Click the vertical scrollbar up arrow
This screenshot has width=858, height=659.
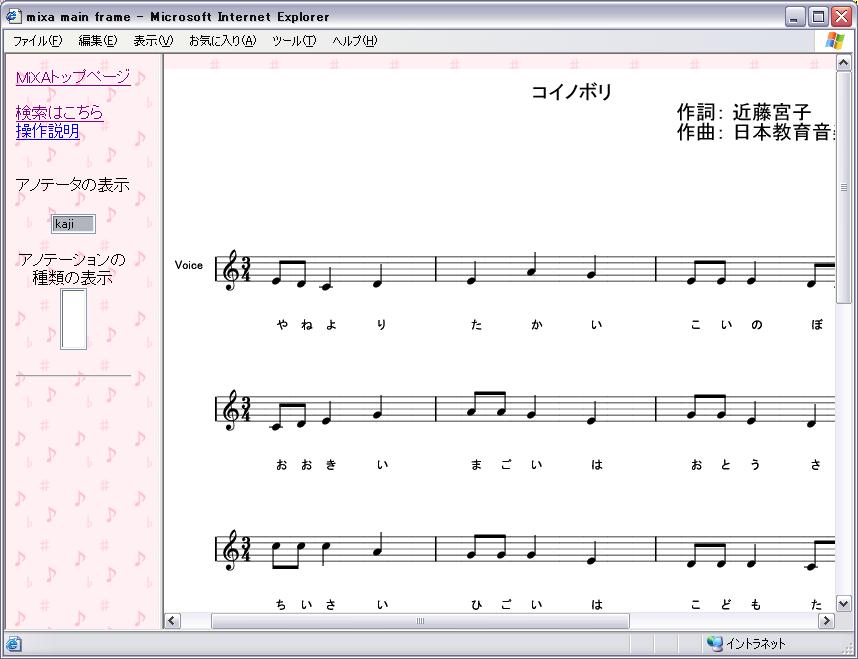tap(843, 63)
